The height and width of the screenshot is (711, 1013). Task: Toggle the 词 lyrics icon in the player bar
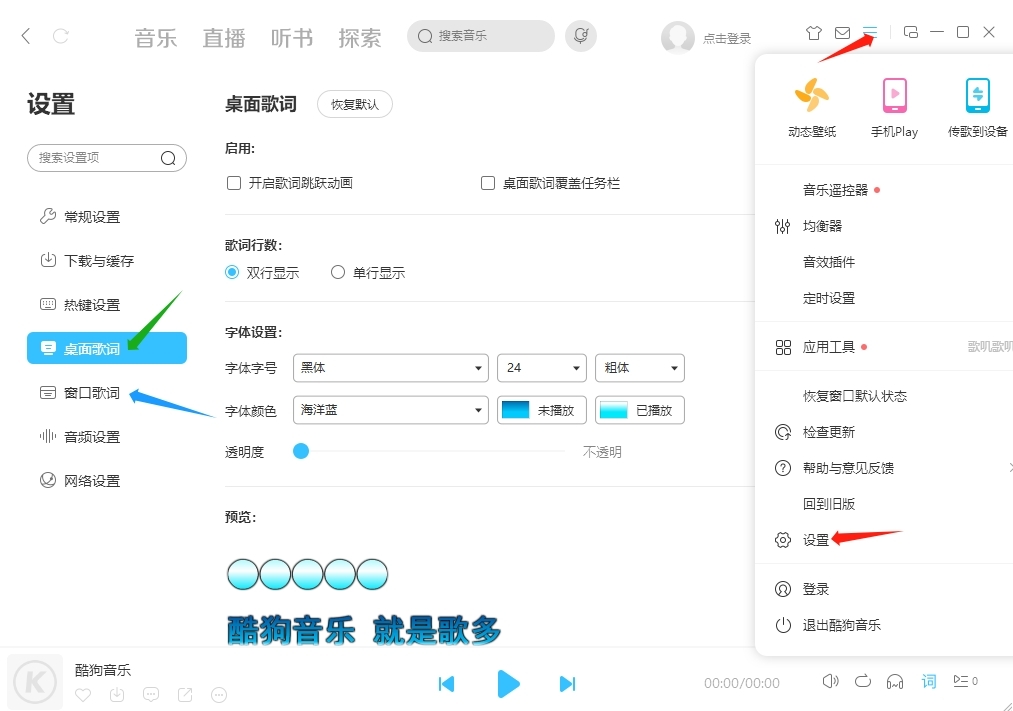(x=928, y=681)
